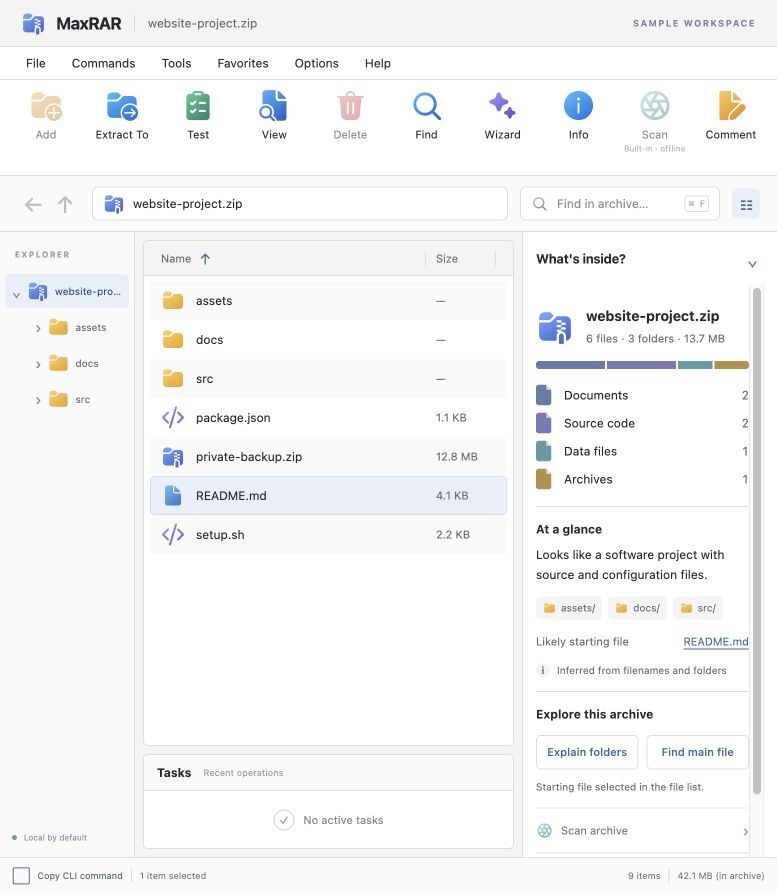The image size is (777, 893).
Task: Click the Find main file button
Action: (x=697, y=752)
